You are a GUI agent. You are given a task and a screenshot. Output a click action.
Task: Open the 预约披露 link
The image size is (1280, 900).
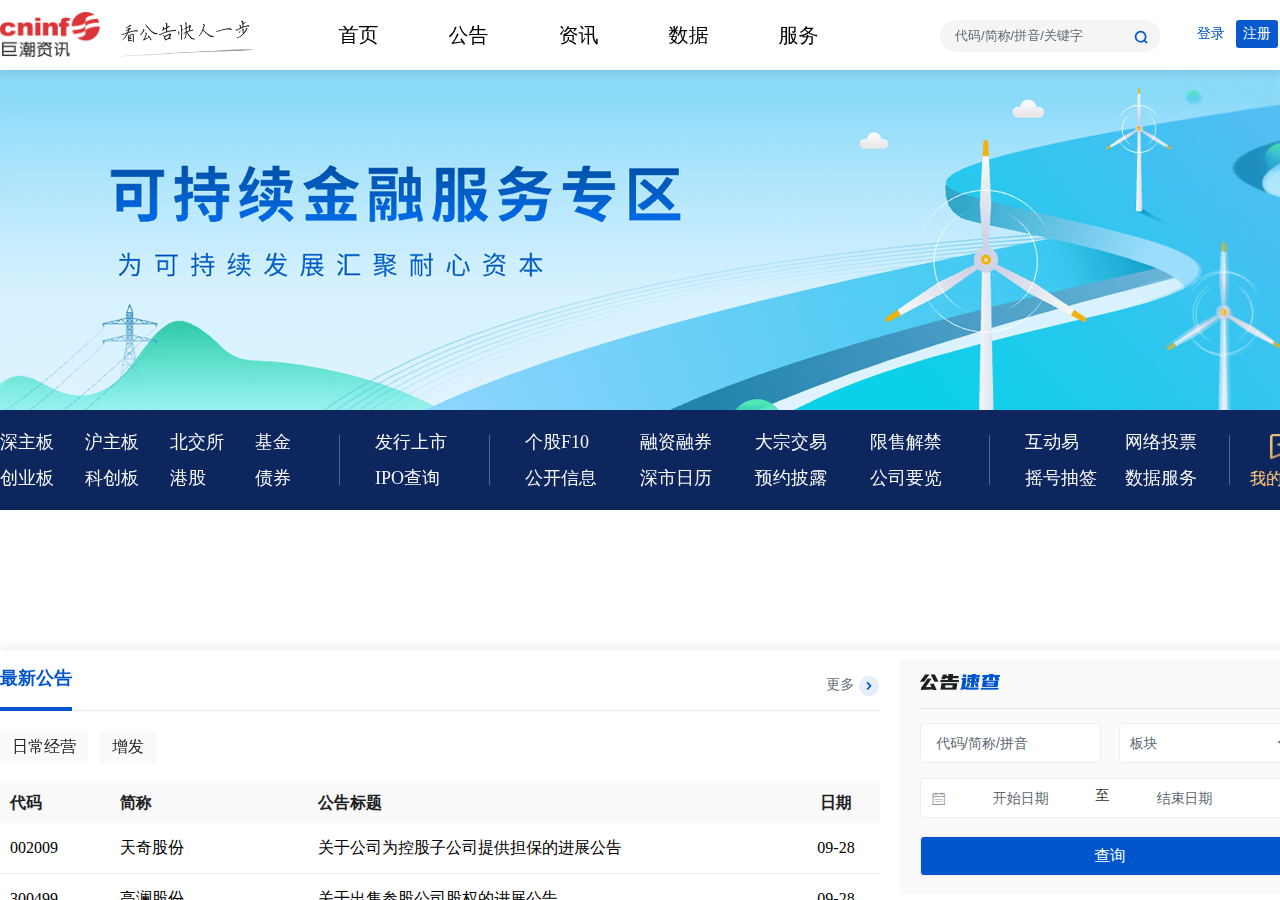point(791,478)
